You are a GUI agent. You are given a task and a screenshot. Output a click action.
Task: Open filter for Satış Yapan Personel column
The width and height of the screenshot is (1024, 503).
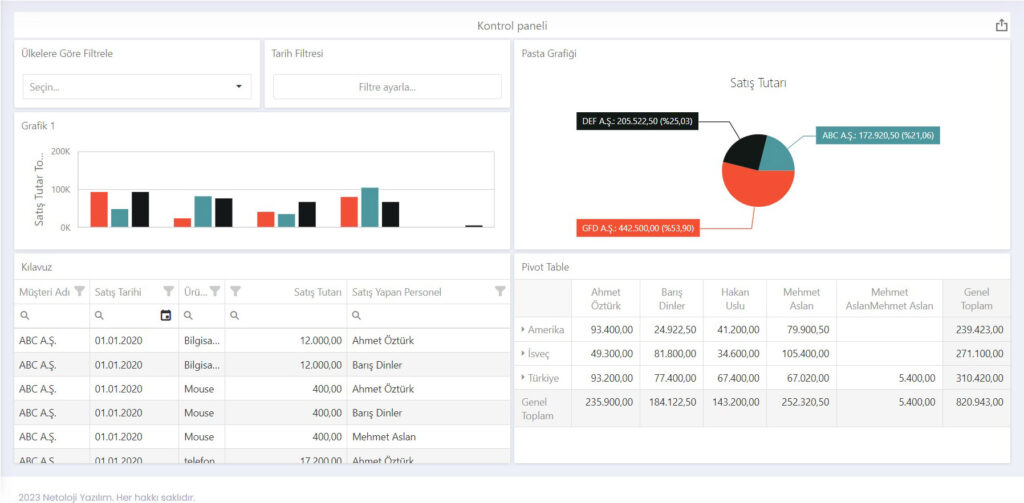coord(500,292)
